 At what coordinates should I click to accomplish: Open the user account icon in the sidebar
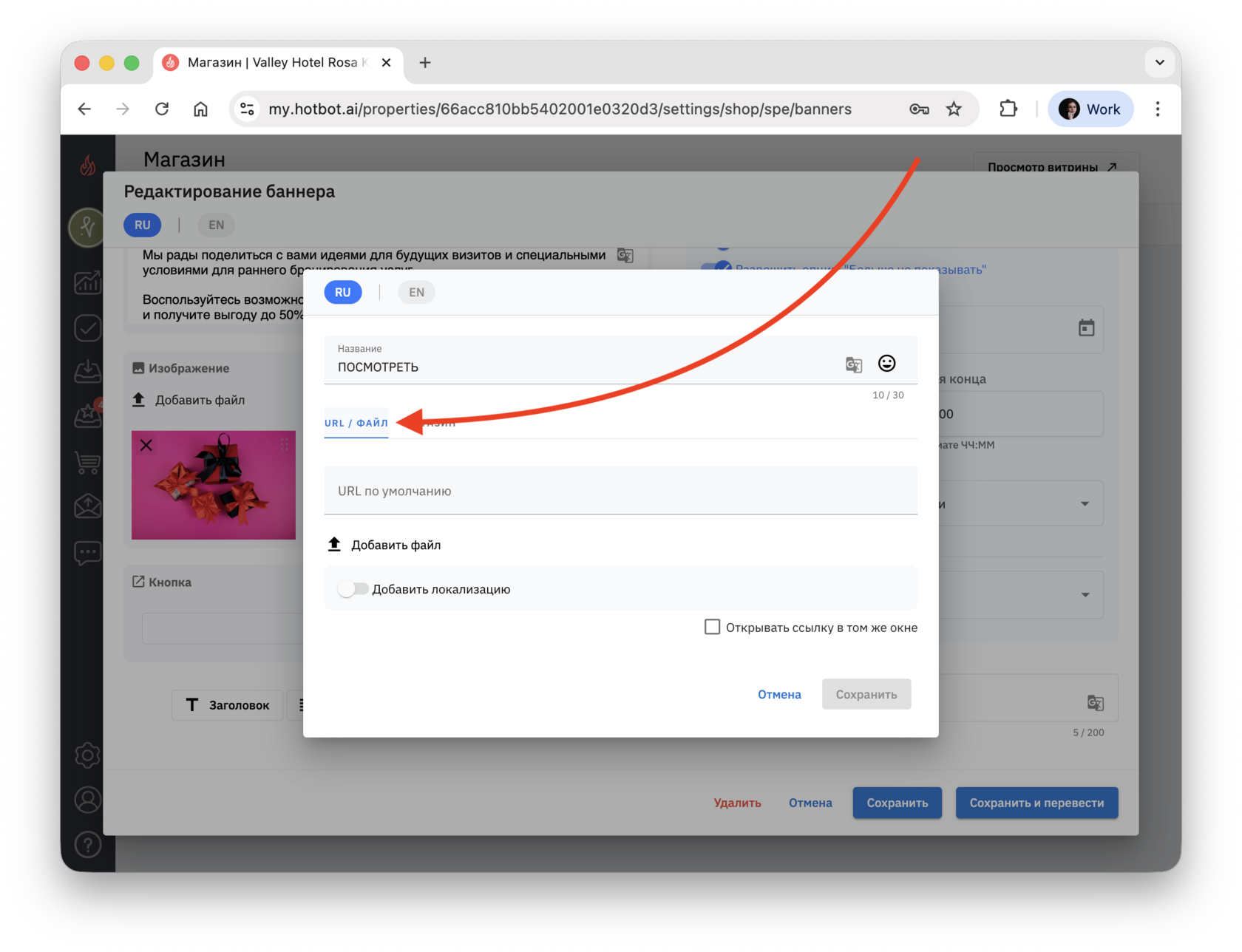tap(88, 800)
